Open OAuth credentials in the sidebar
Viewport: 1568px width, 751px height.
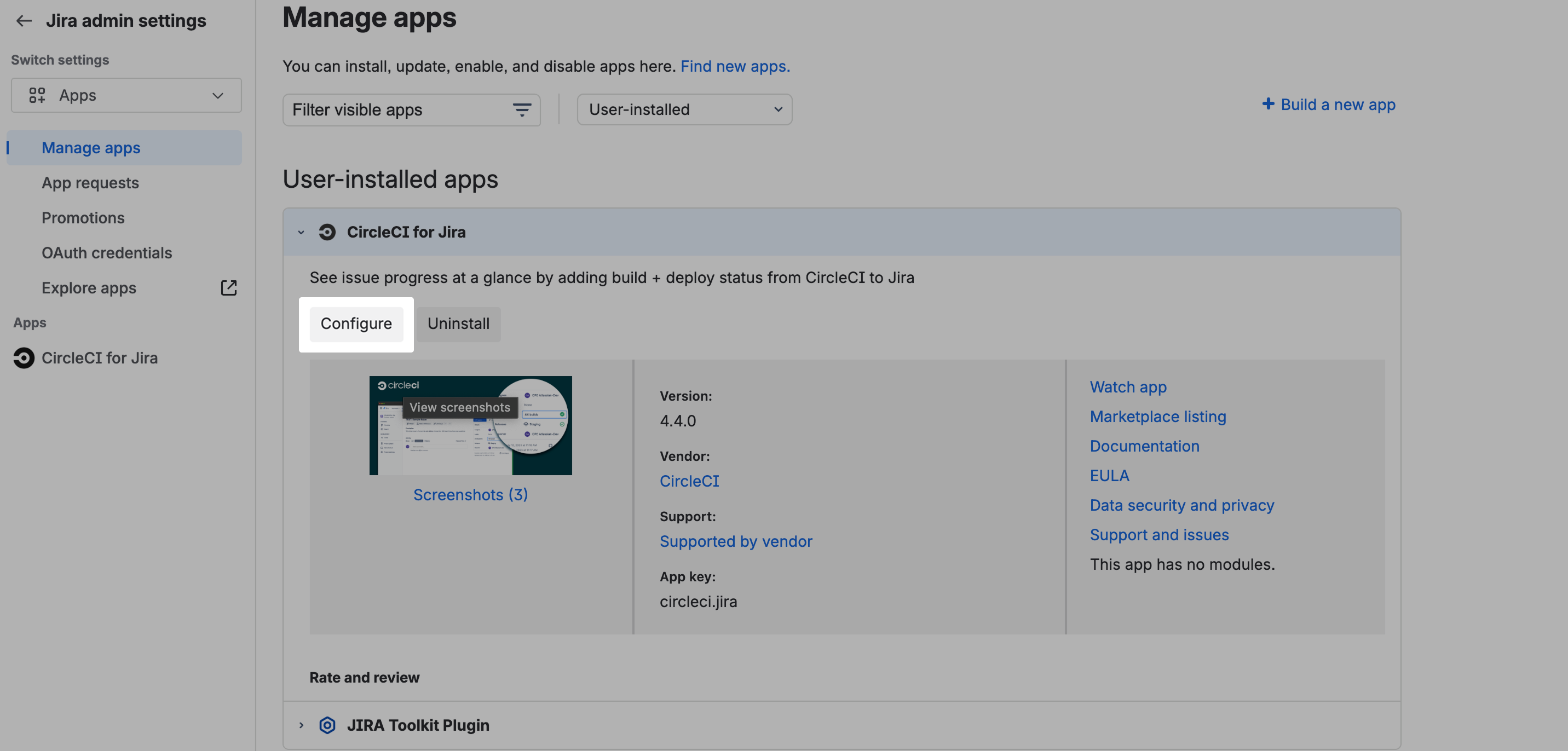click(107, 252)
